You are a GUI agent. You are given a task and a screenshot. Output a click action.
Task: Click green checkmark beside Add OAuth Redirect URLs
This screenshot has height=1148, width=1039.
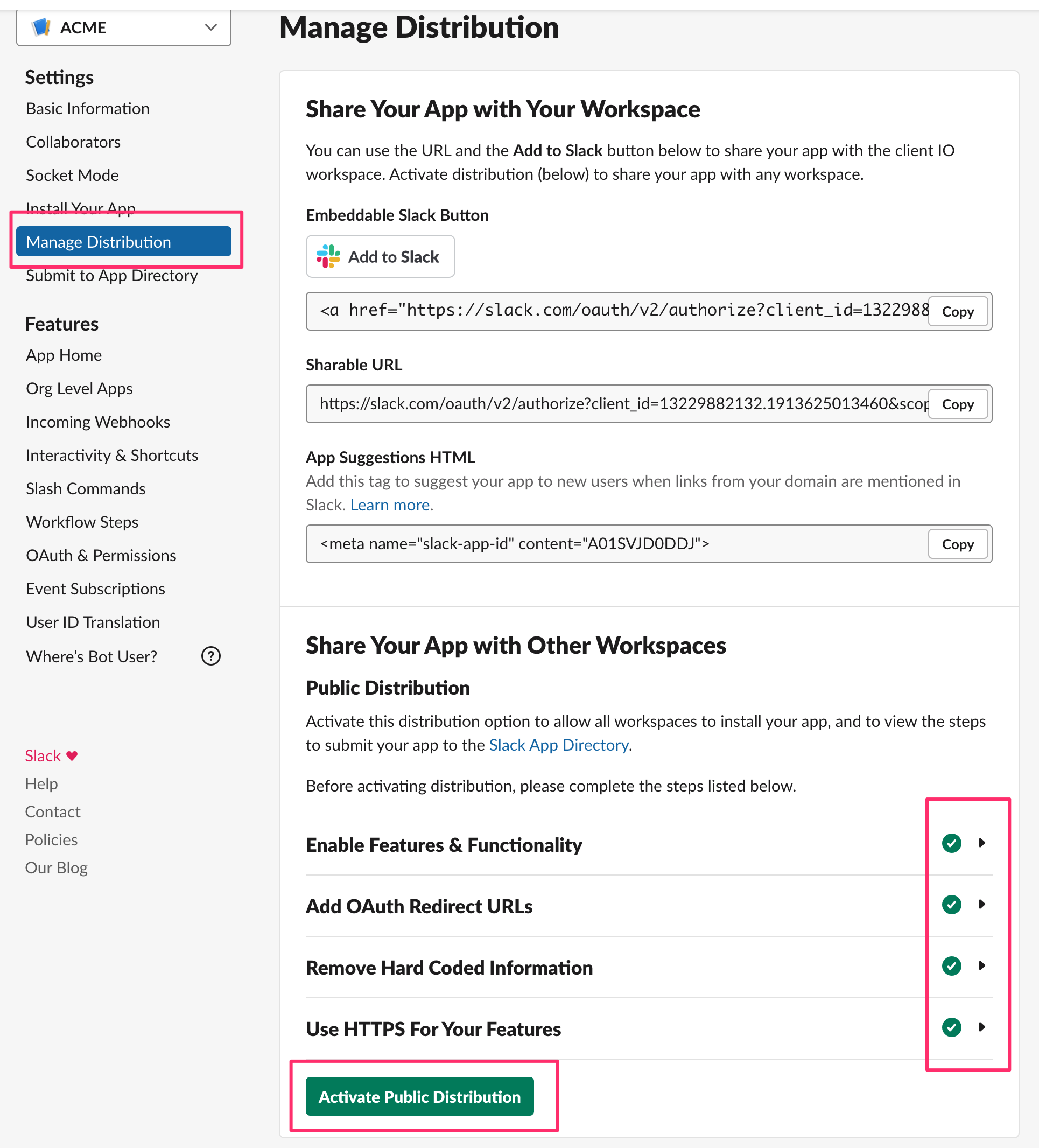tap(951, 904)
